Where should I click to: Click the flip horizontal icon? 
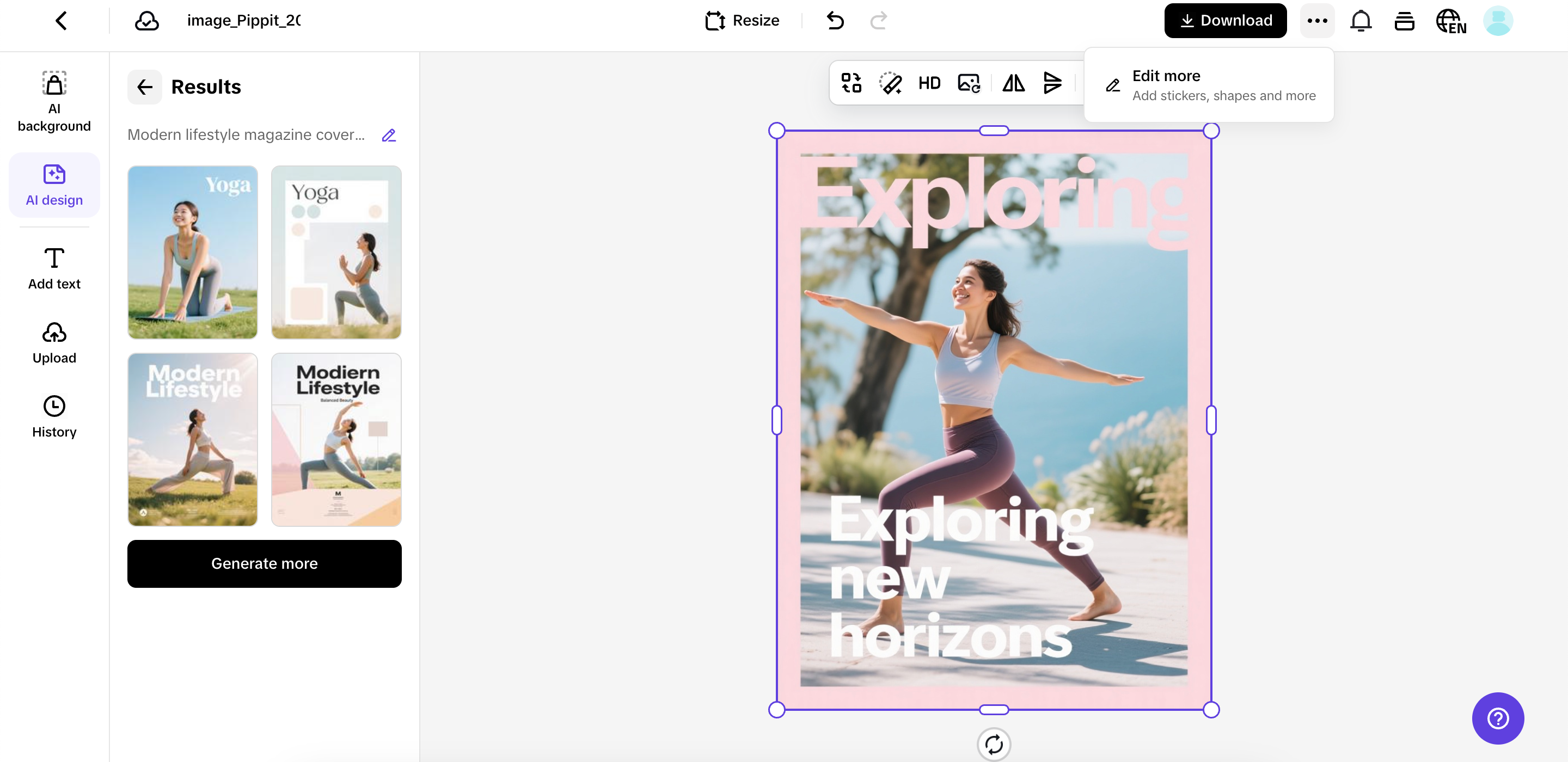(1013, 83)
